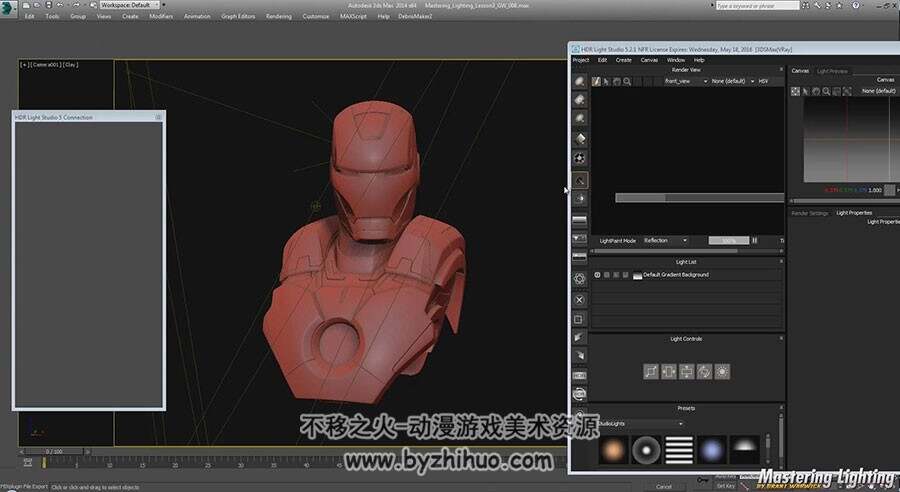
Task: Click the gradient background bar icon in toolbar
Action: tap(580, 219)
